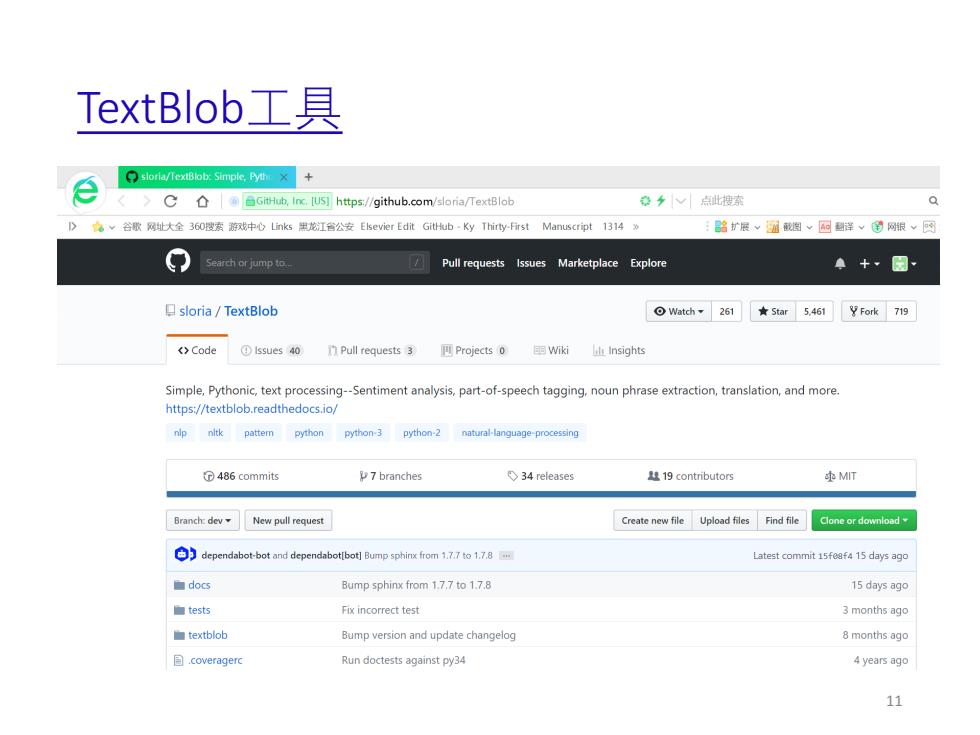View the 19 contributors

pos(691,476)
